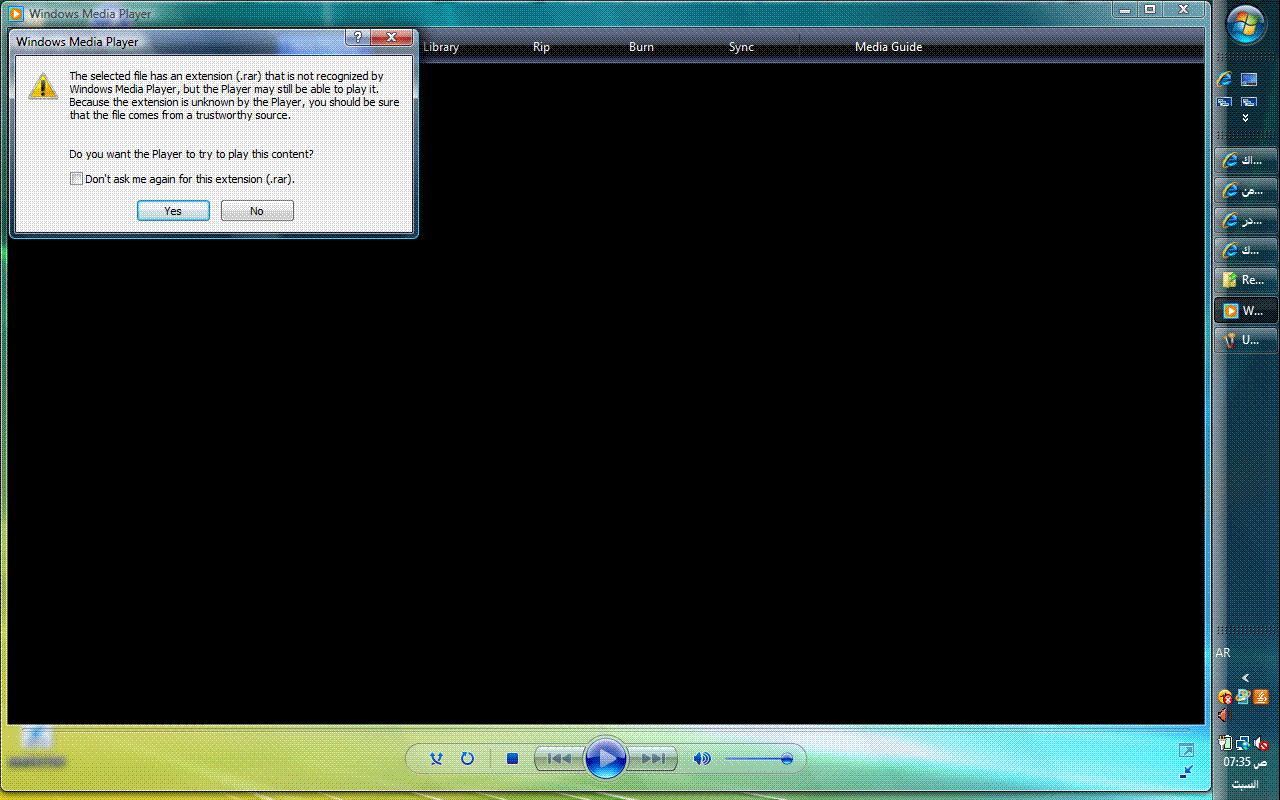Click No to cancel playback
Viewport: 1280px width, 800px height.
coord(257,211)
